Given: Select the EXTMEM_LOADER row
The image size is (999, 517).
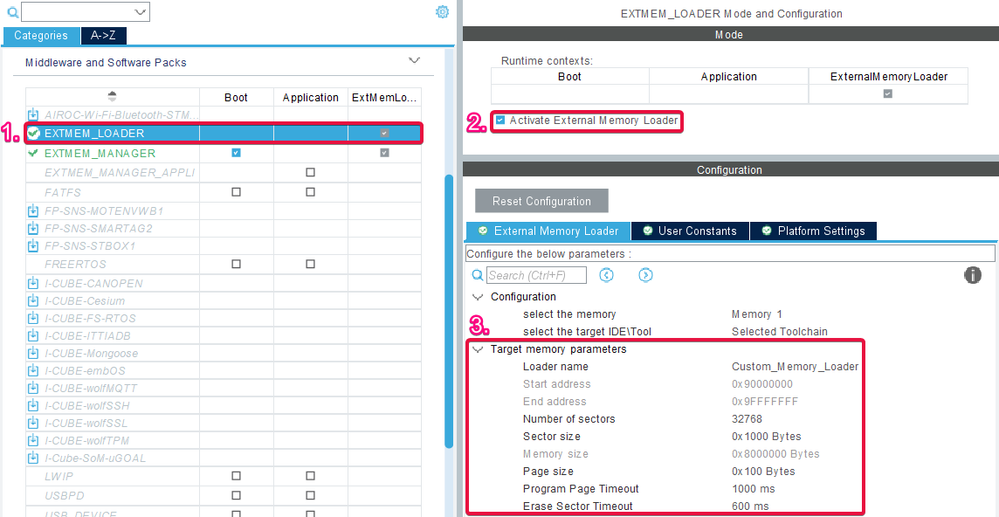Looking at the screenshot, I should (223, 133).
